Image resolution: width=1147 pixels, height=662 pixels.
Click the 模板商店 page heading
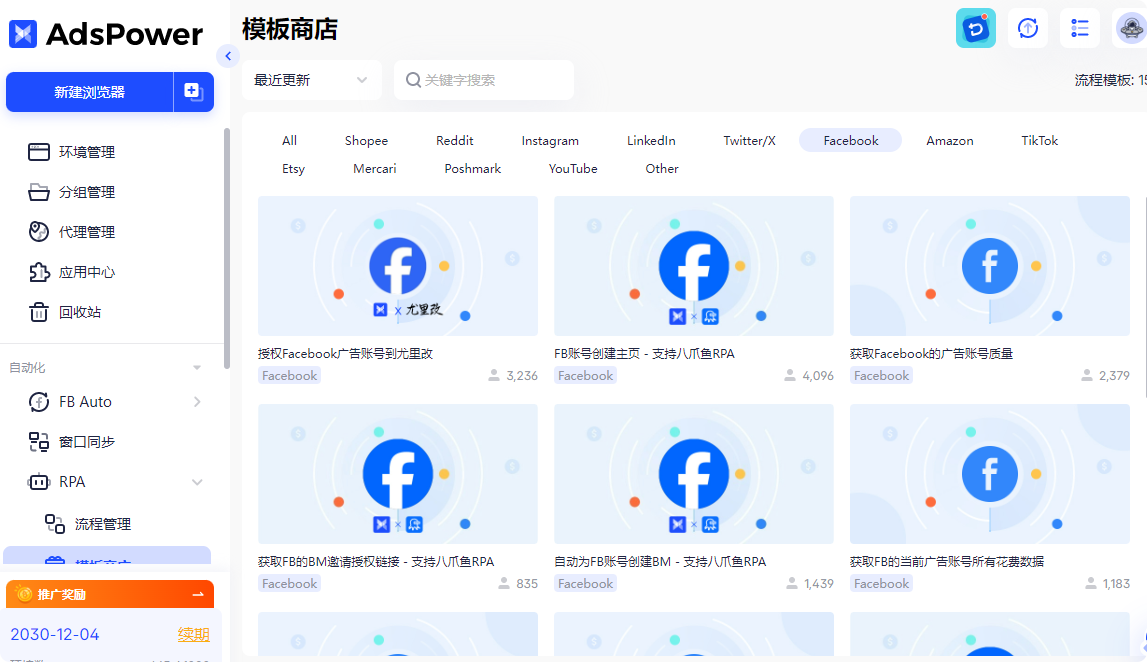290,29
